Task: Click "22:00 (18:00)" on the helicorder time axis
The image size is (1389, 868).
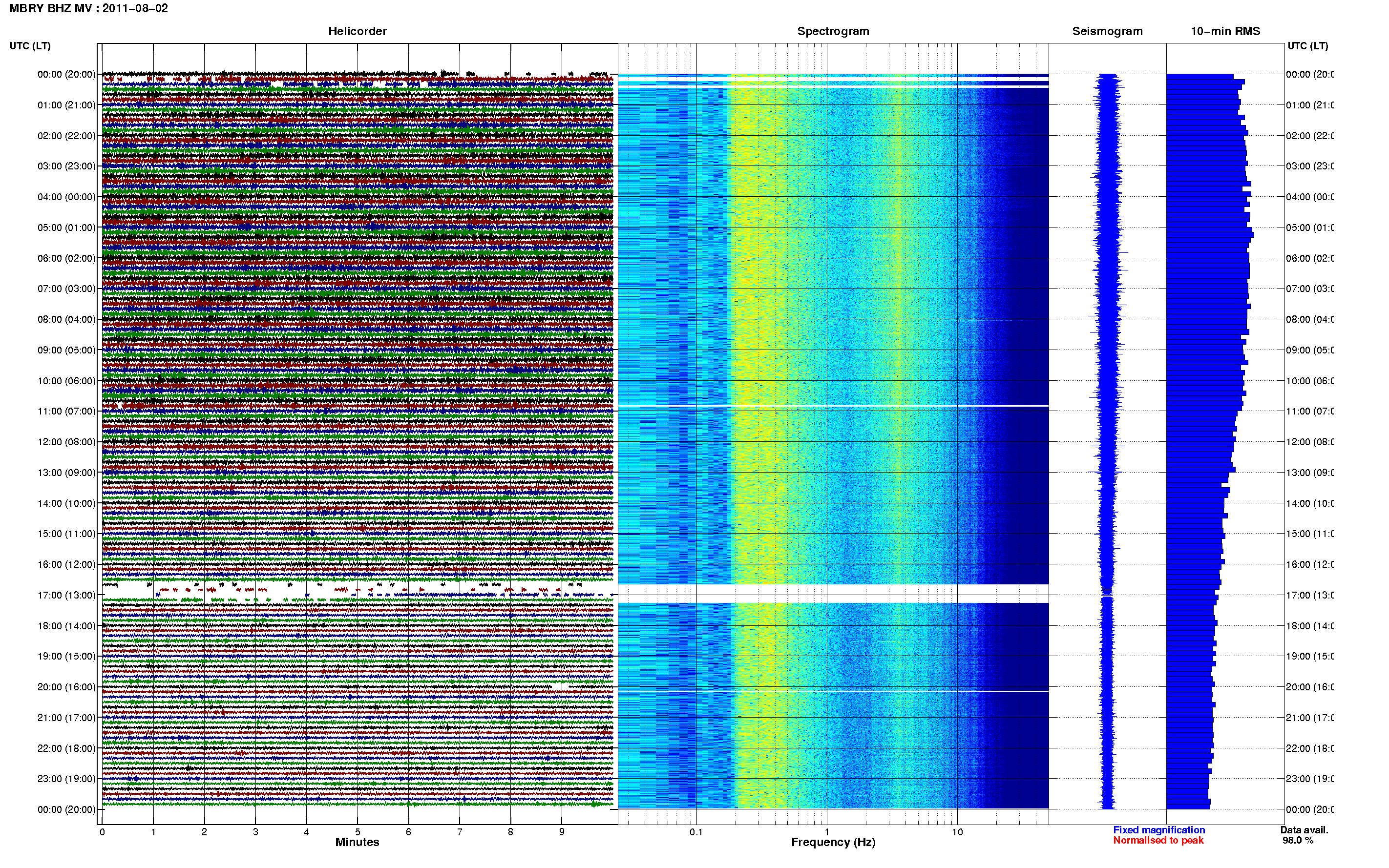Action: pyautogui.click(x=66, y=748)
